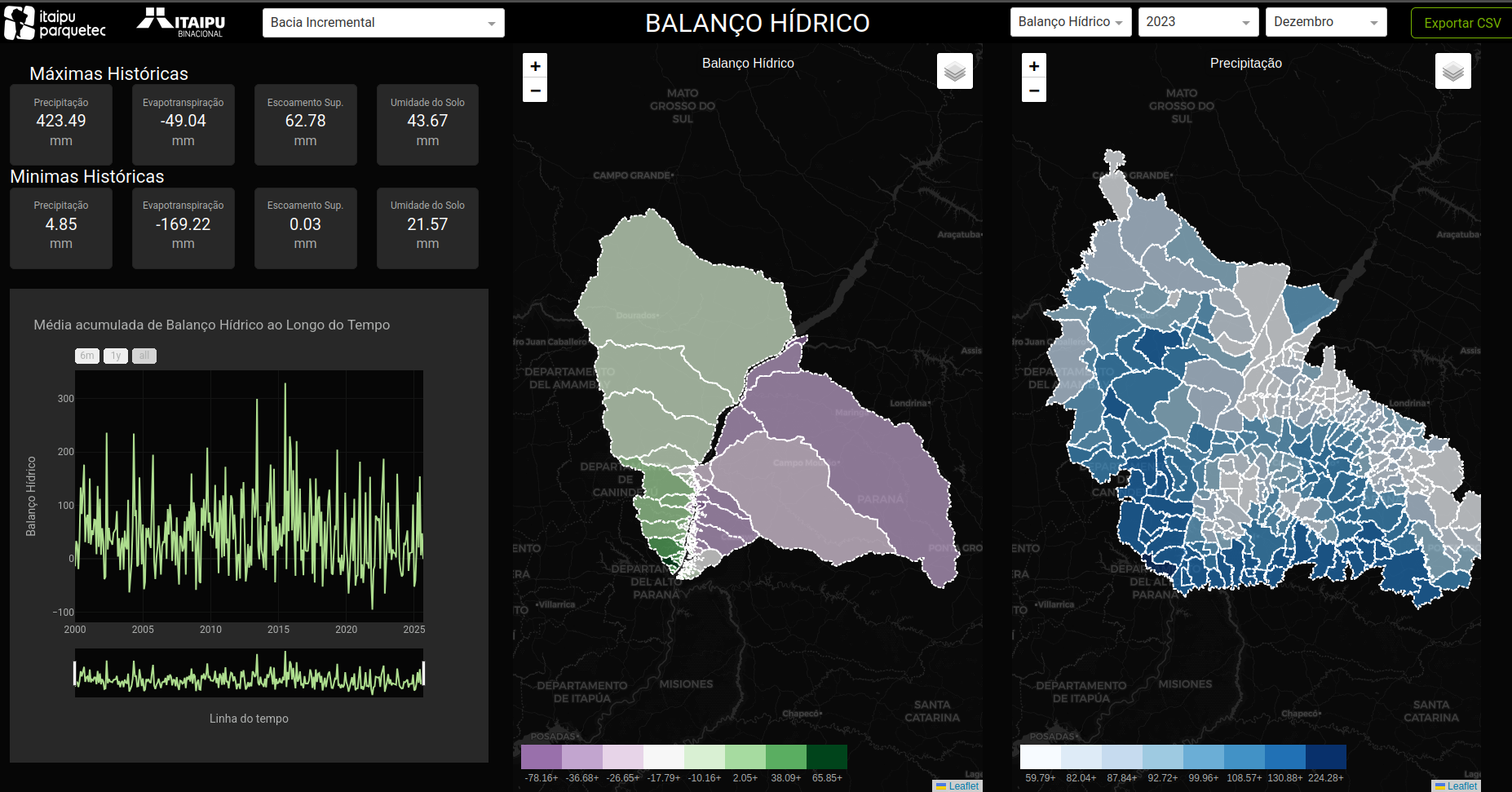This screenshot has height=792, width=1512.
Task: Click the left handle of timeline range slider
Action: [x=75, y=673]
